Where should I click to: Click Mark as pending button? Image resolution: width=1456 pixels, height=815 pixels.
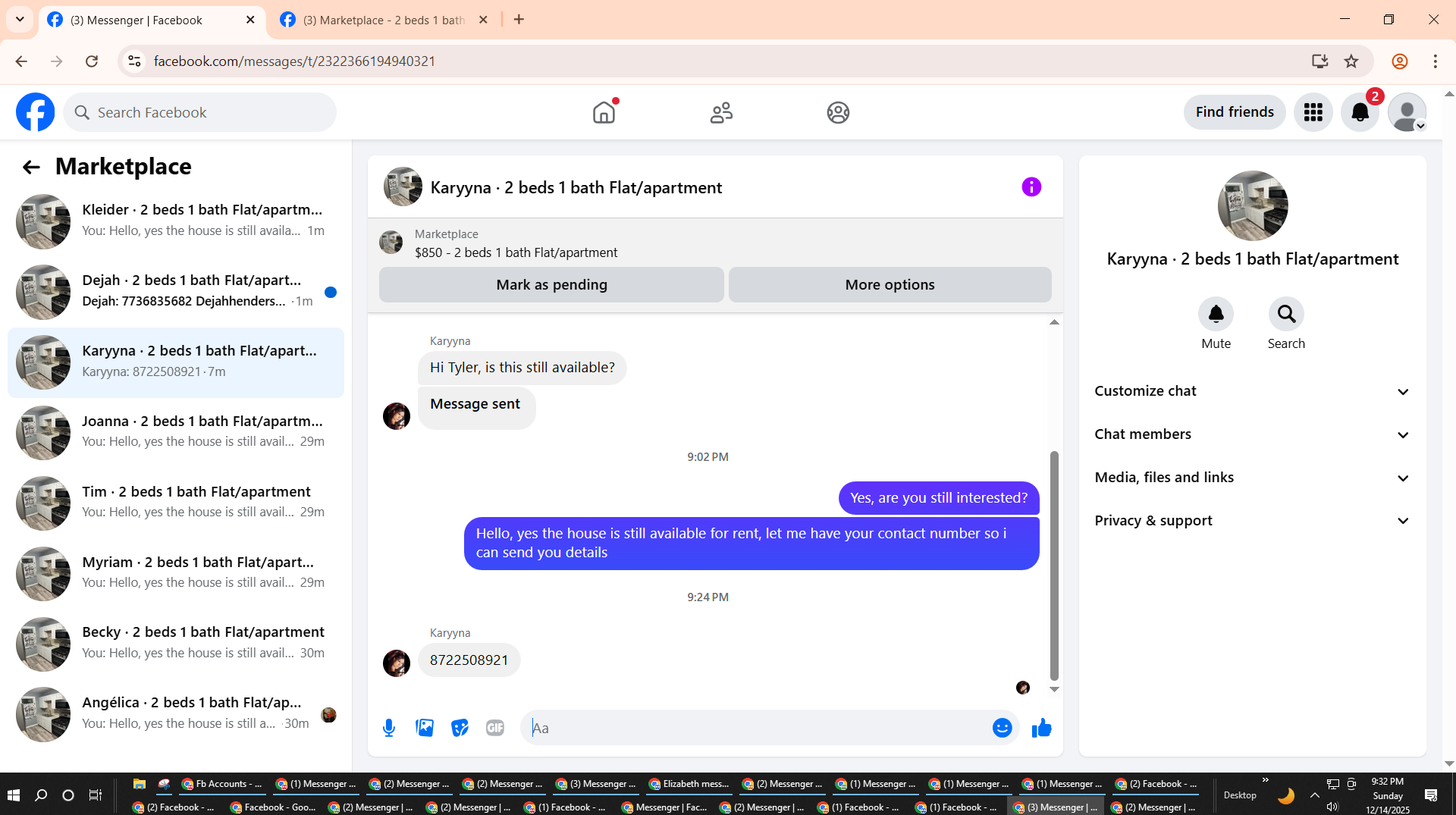(x=551, y=285)
